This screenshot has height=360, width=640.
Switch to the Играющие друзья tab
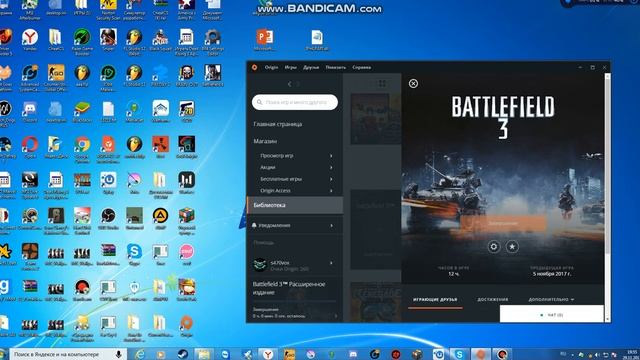click(435, 300)
